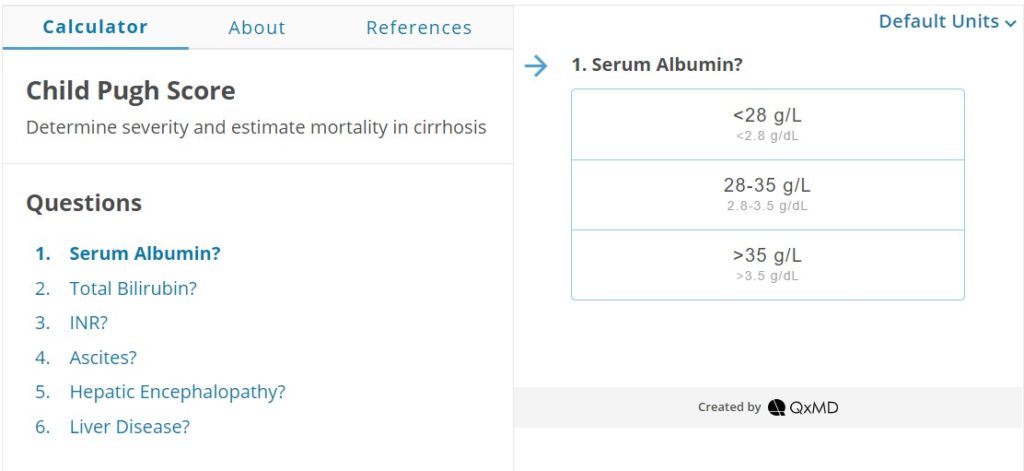
Task: Select the Calculator tab
Action: (95, 27)
